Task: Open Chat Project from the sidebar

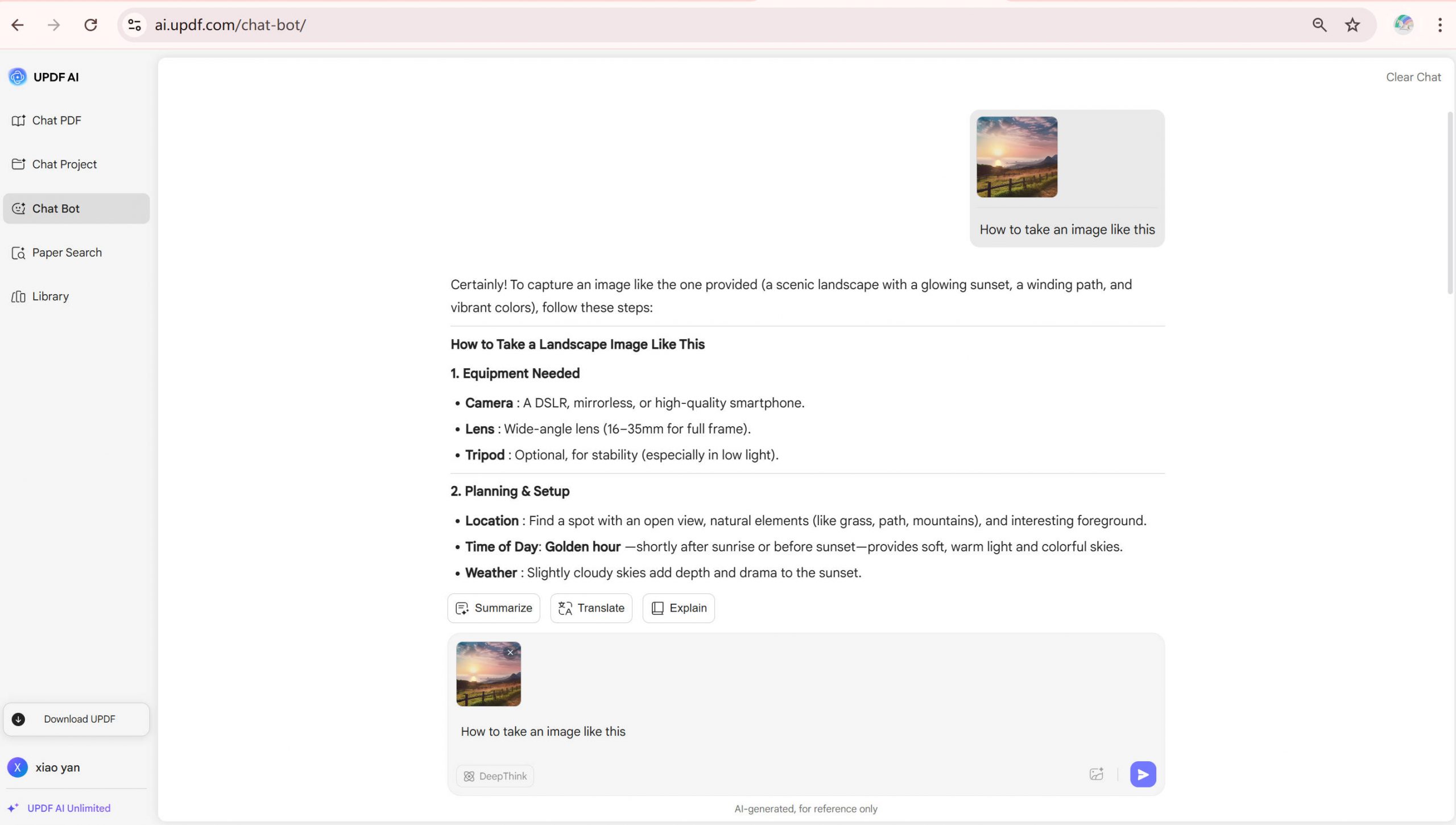Action: click(x=76, y=164)
